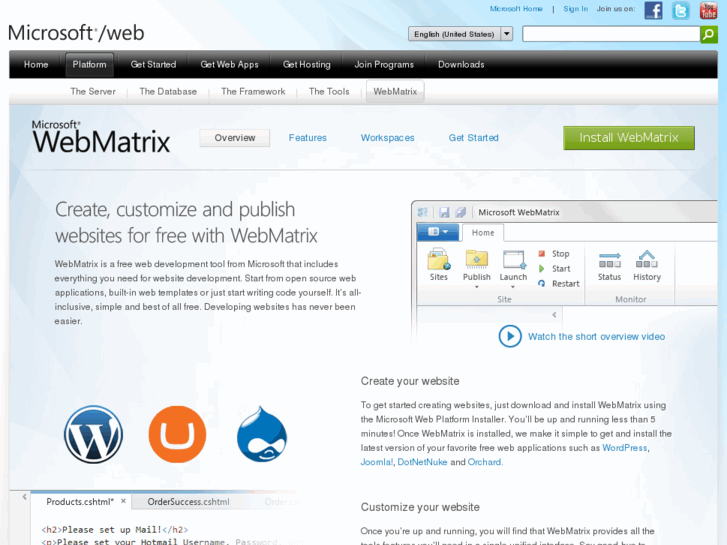
Task: Click the Sign In link
Action: (x=575, y=9)
